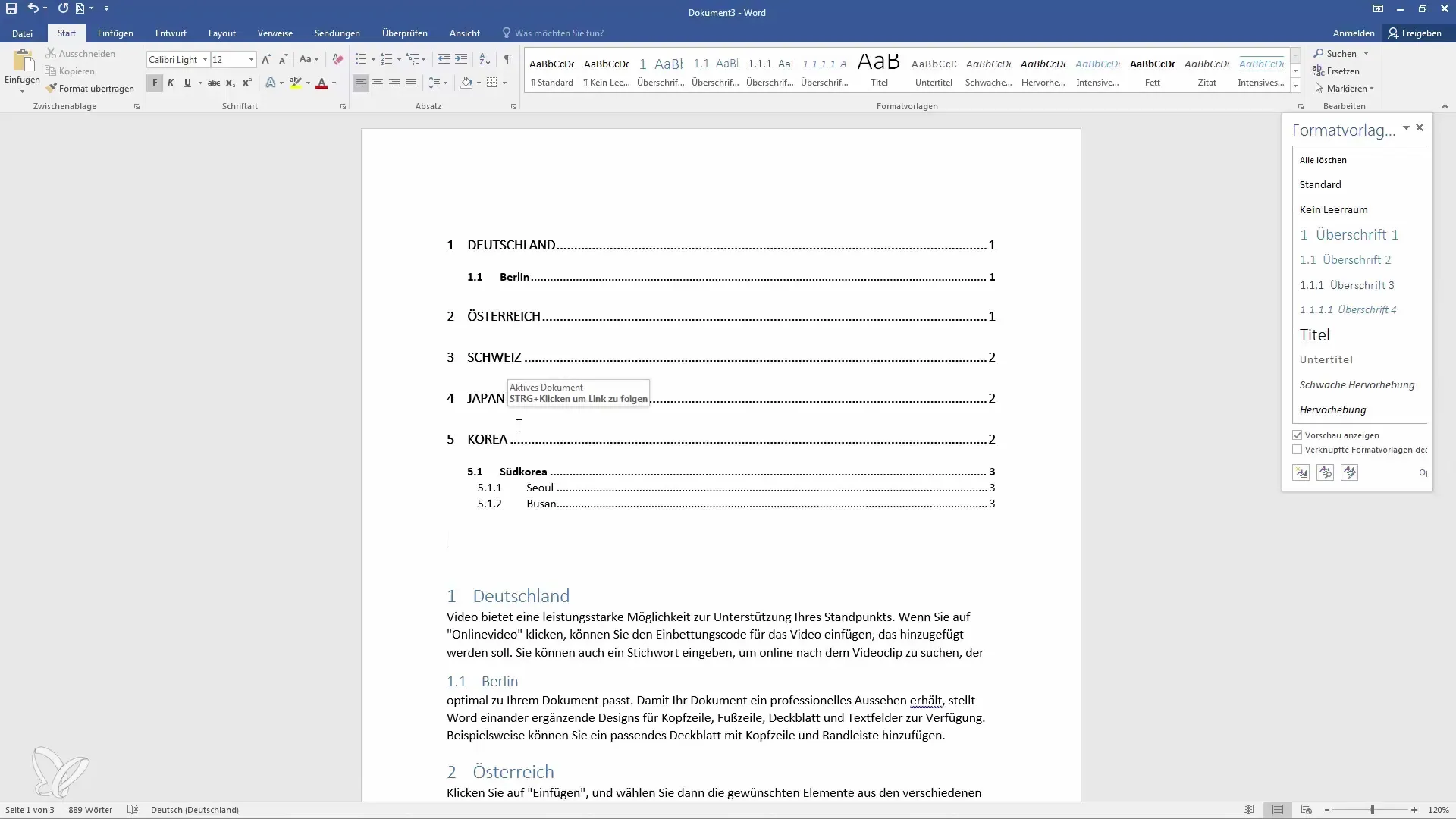Open font name dropdown Calibri Light
The height and width of the screenshot is (819, 1456).
point(205,59)
